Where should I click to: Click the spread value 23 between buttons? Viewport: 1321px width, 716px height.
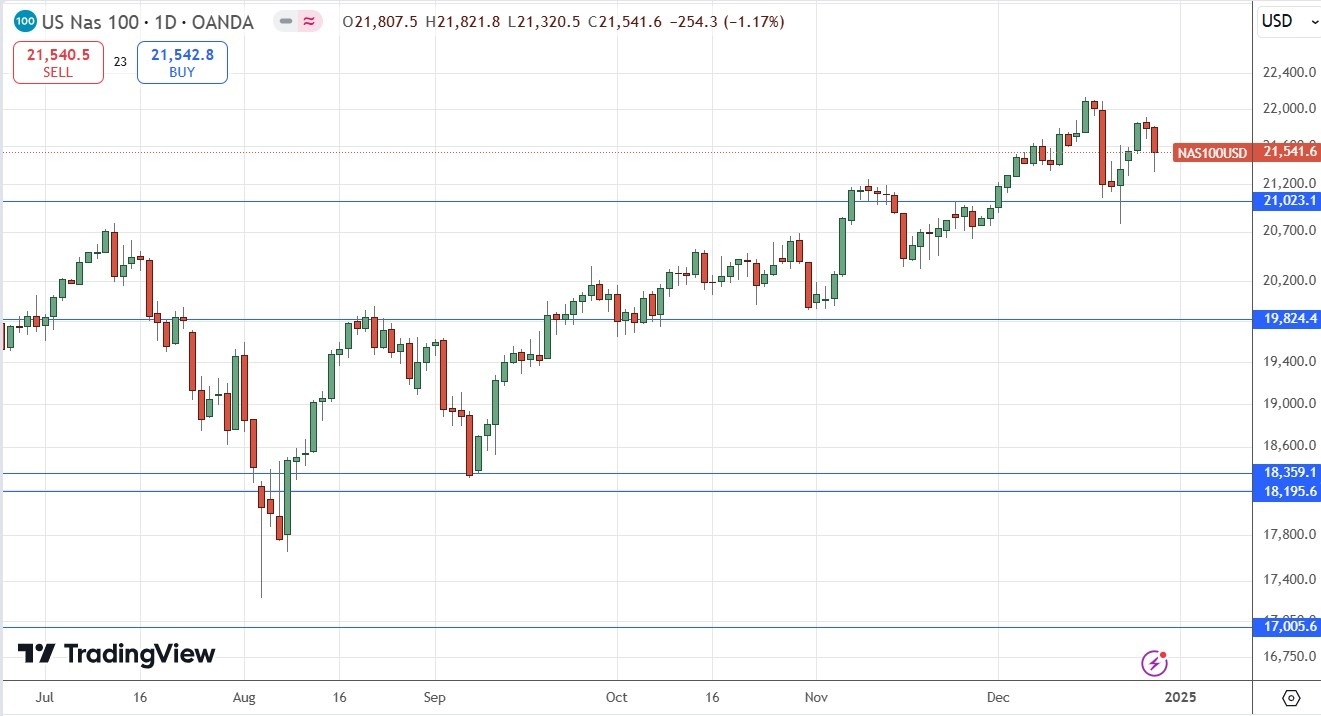(119, 62)
